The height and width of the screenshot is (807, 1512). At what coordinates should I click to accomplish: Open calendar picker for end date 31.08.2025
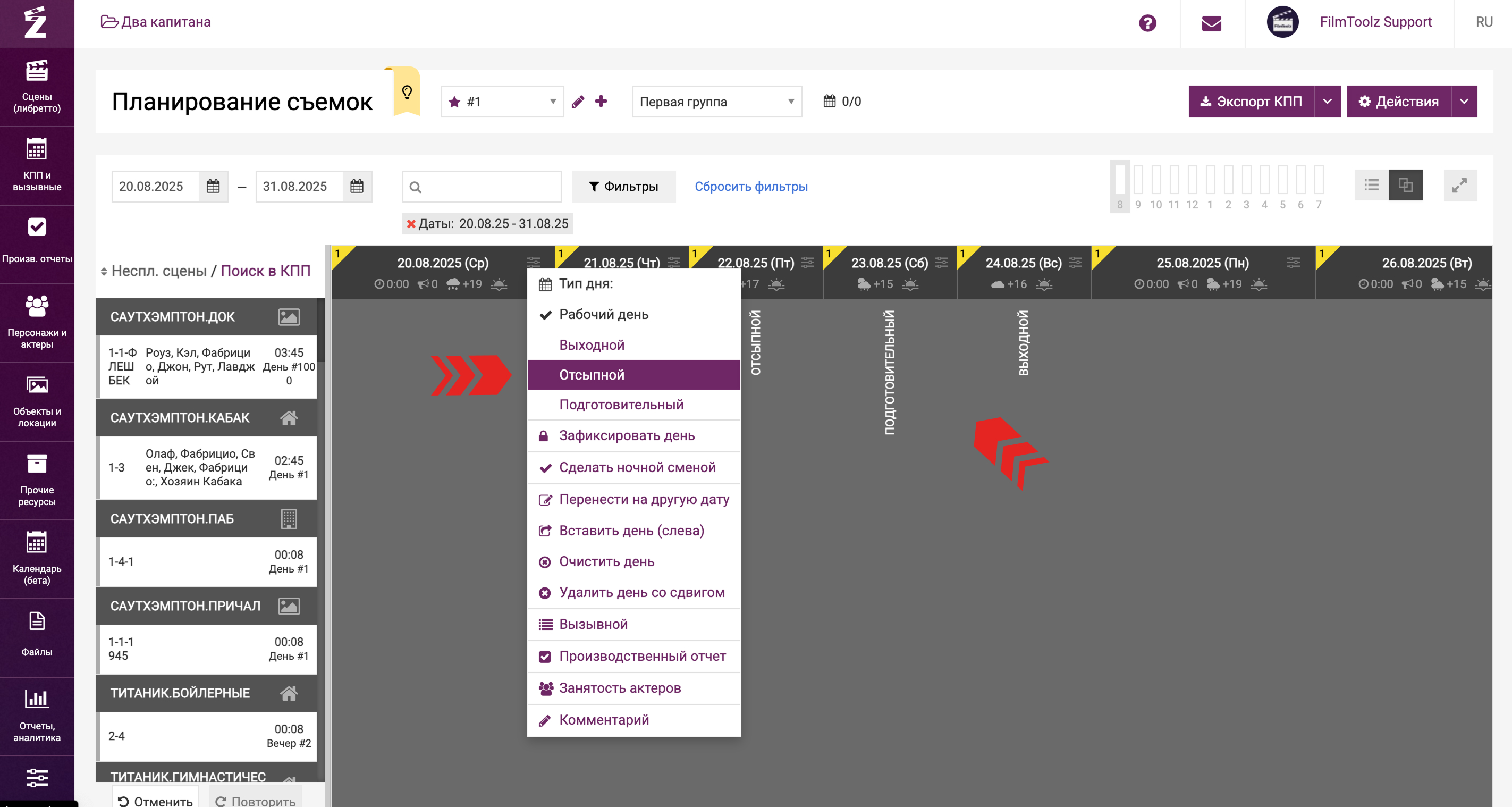tap(357, 186)
